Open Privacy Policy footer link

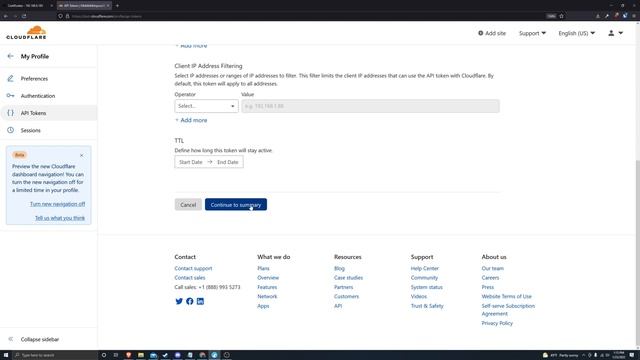click(x=497, y=323)
